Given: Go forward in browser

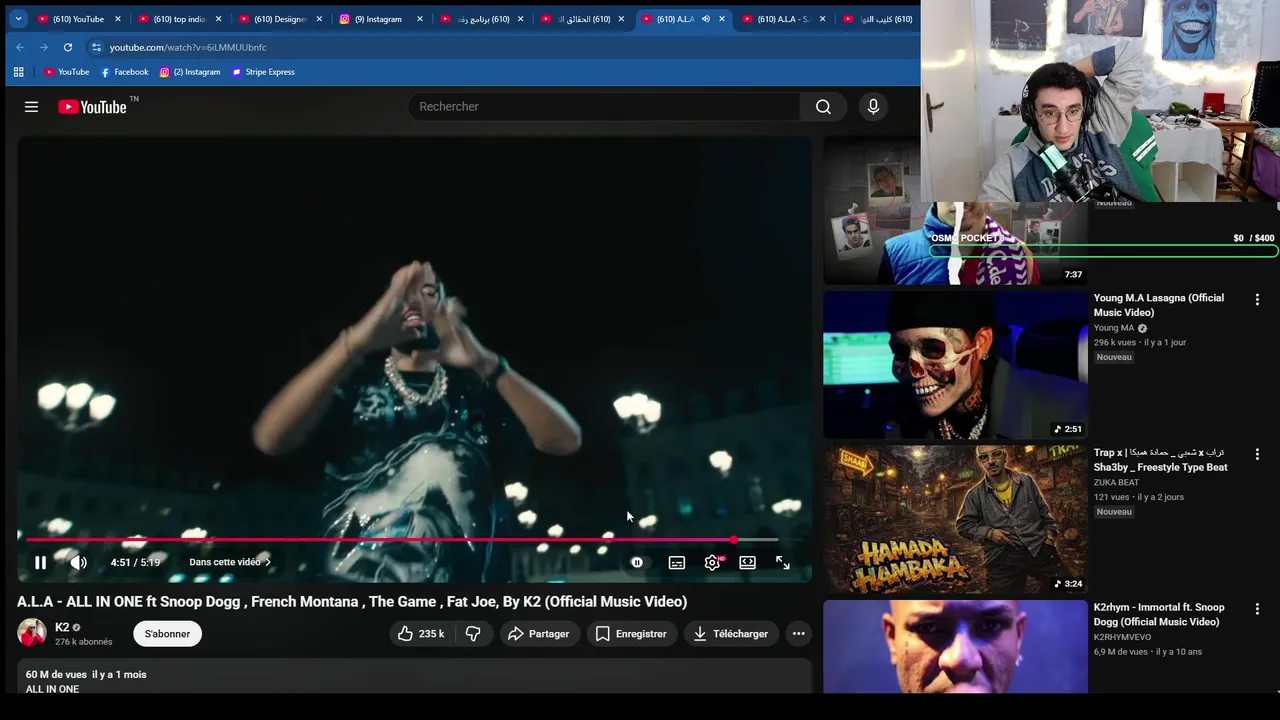Looking at the screenshot, I should click(43, 47).
